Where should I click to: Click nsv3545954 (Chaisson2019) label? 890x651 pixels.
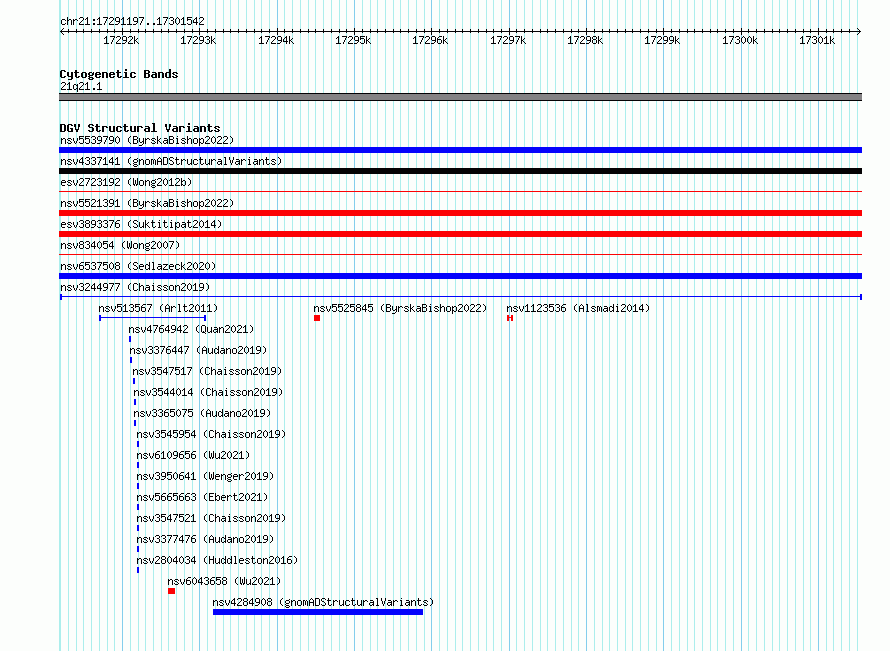pyautogui.click(x=211, y=434)
